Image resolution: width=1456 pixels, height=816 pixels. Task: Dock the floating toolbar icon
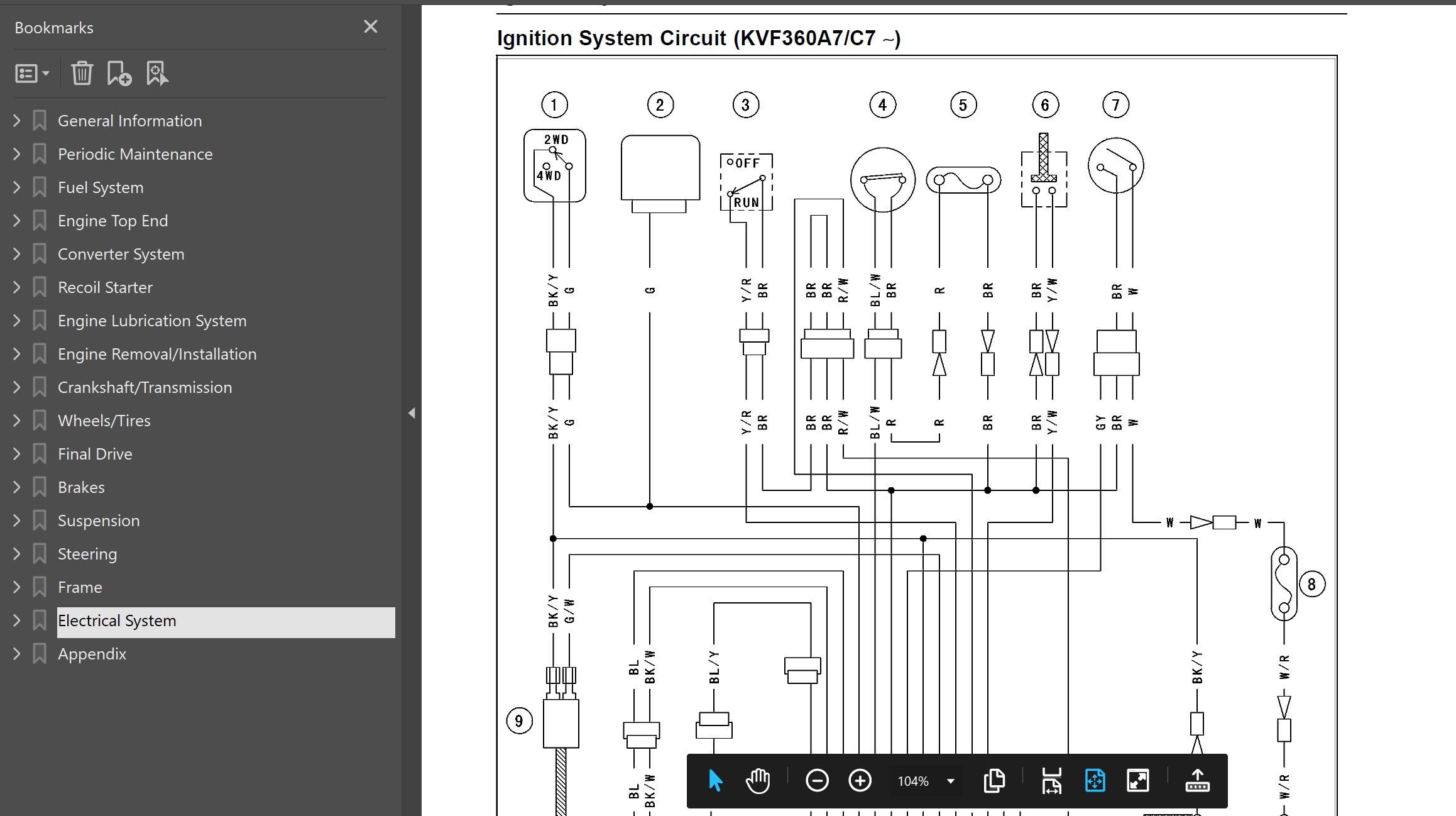click(x=1197, y=781)
